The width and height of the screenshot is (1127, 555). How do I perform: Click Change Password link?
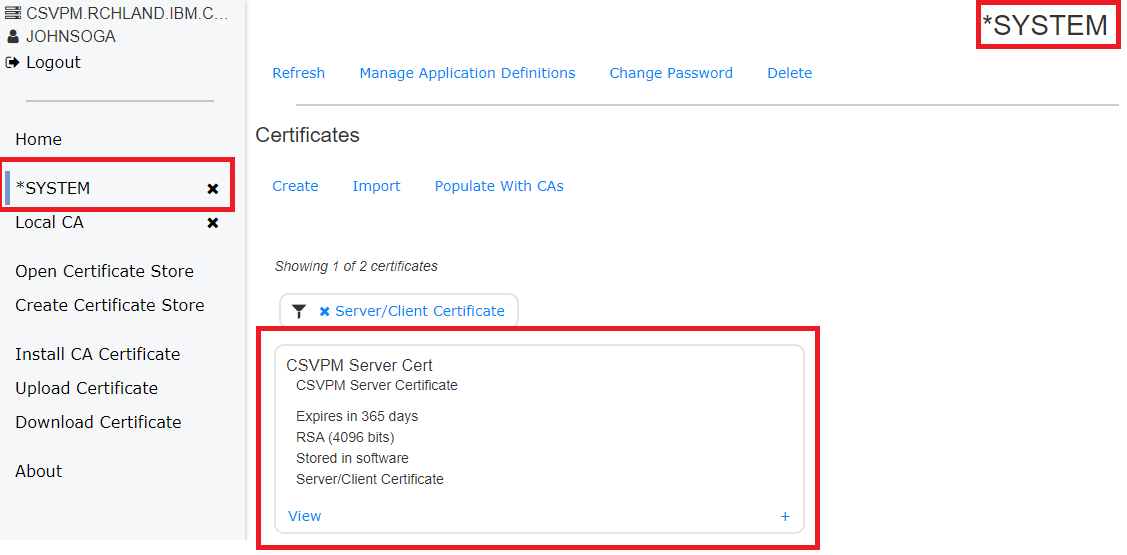(x=671, y=73)
